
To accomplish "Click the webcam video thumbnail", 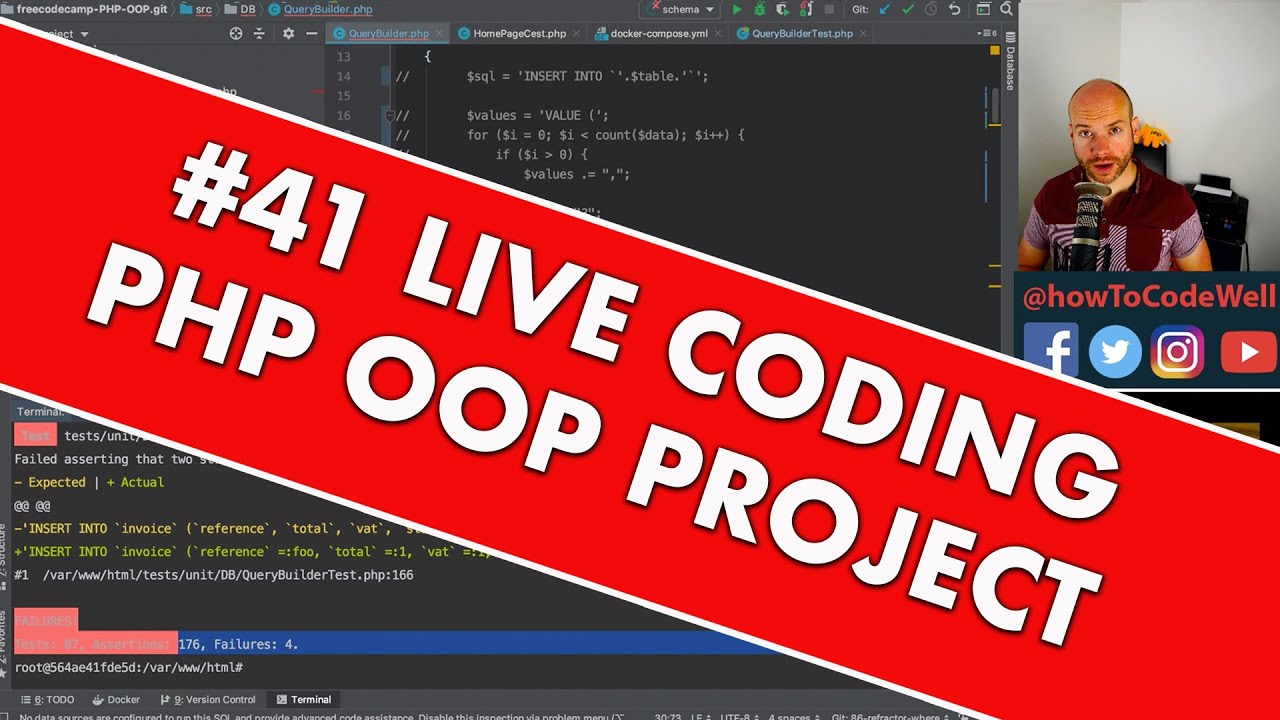I will [x=1149, y=135].
